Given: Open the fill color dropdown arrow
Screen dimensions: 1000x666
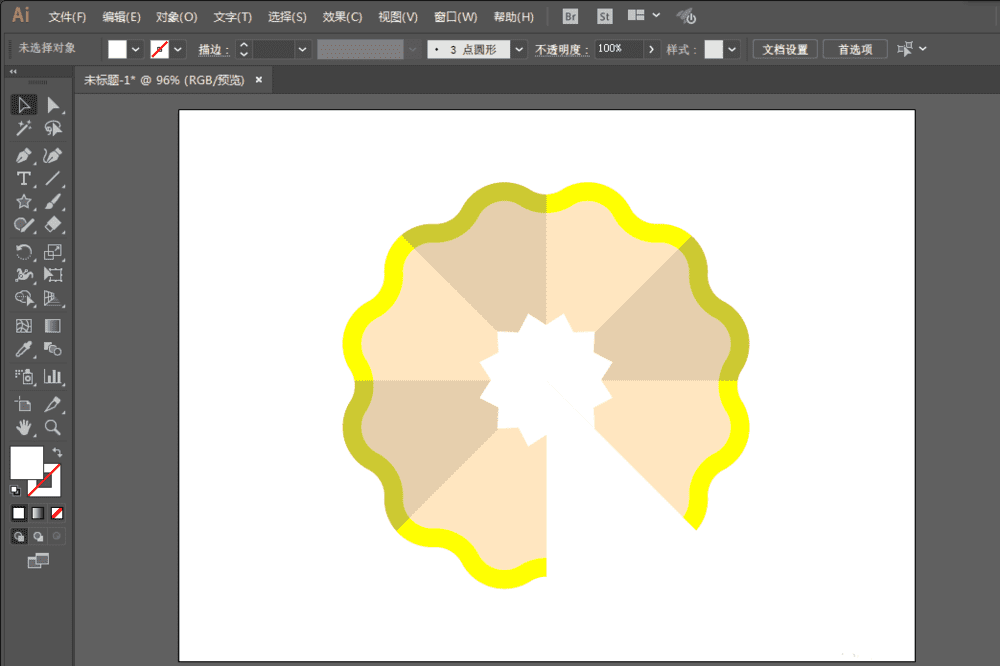Looking at the screenshot, I should pyautogui.click(x=136, y=49).
